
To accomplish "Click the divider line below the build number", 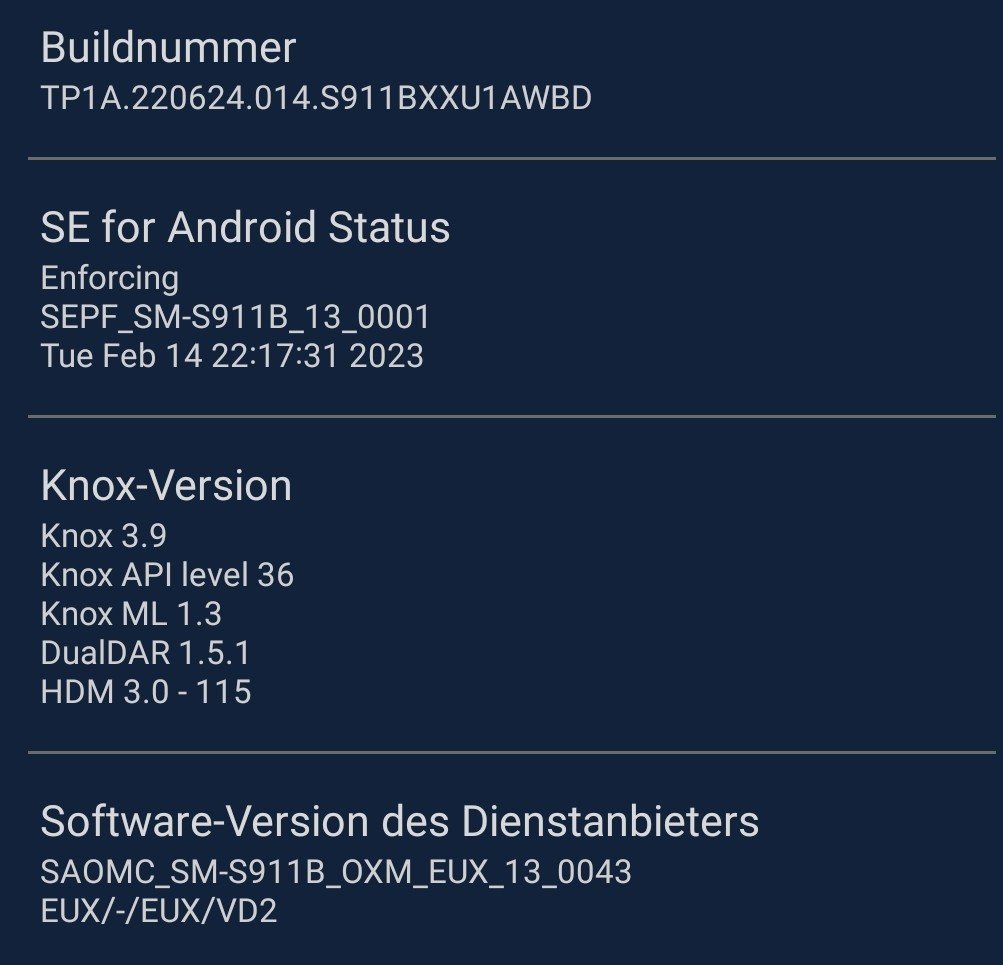I will (x=511, y=158).
